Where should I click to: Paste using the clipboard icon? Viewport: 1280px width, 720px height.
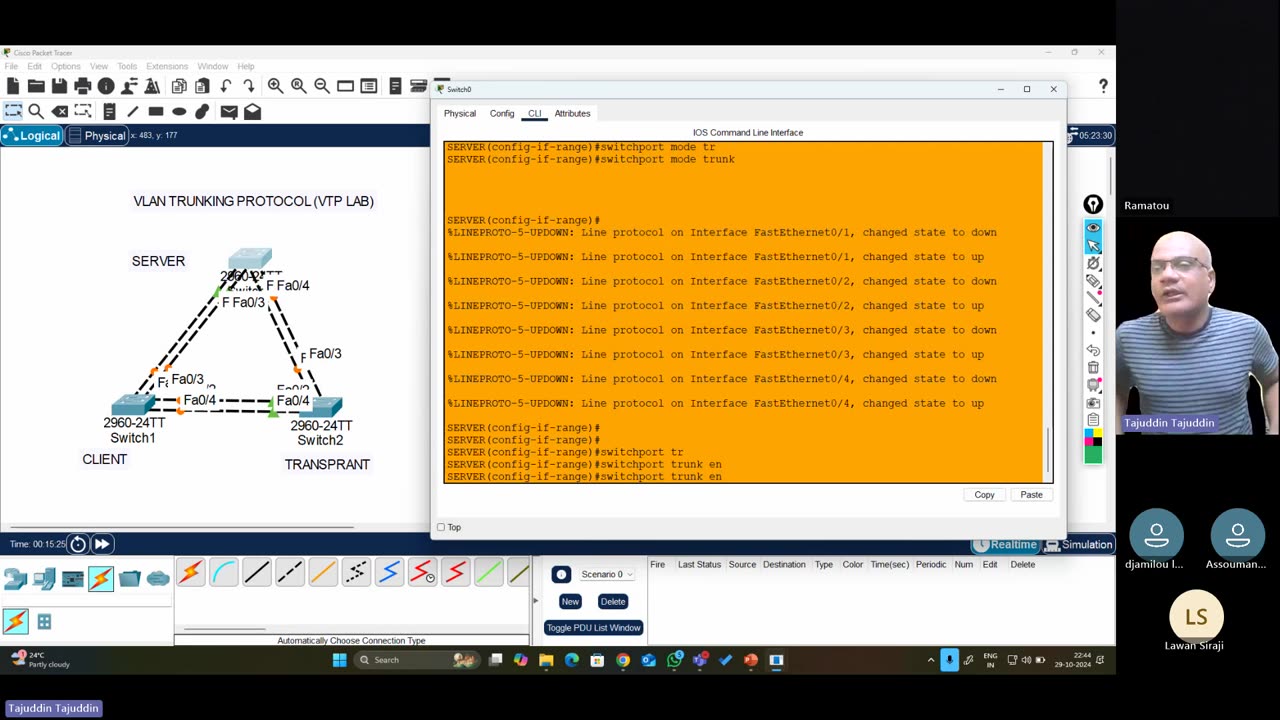tap(202, 86)
